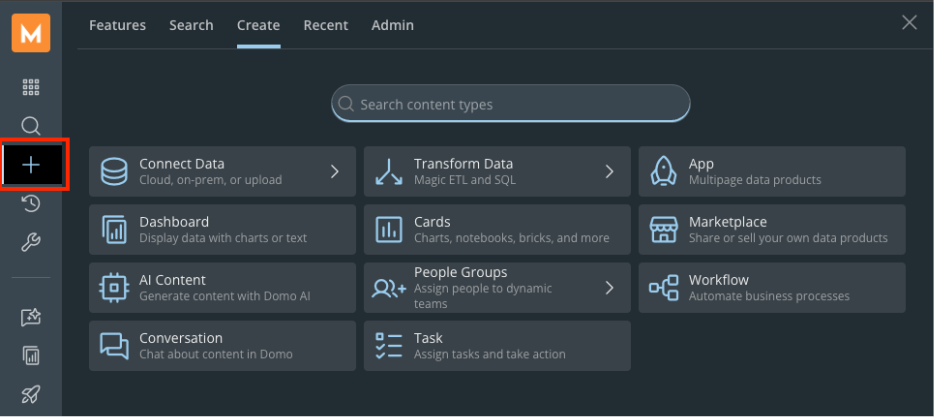Choose the AI Content title
The image size is (936, 417).
173,280
